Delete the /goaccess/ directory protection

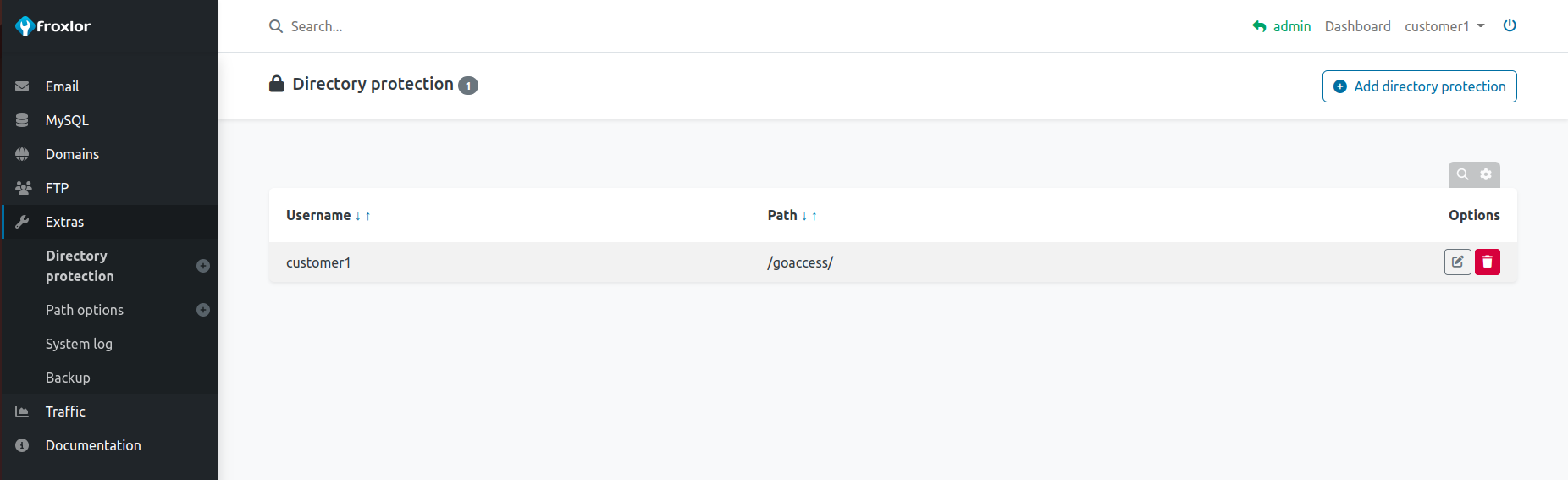(x=1487, y=262)
